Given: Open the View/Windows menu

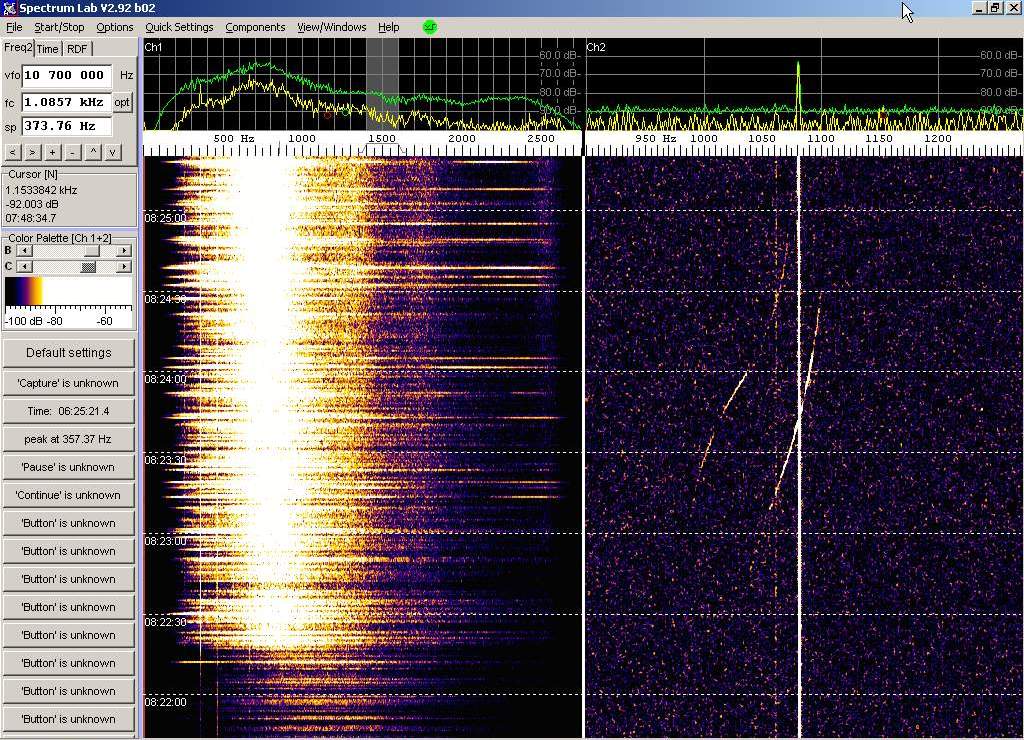Looking at the screenshot, I should pyautogui.click(x=331, y=27).
